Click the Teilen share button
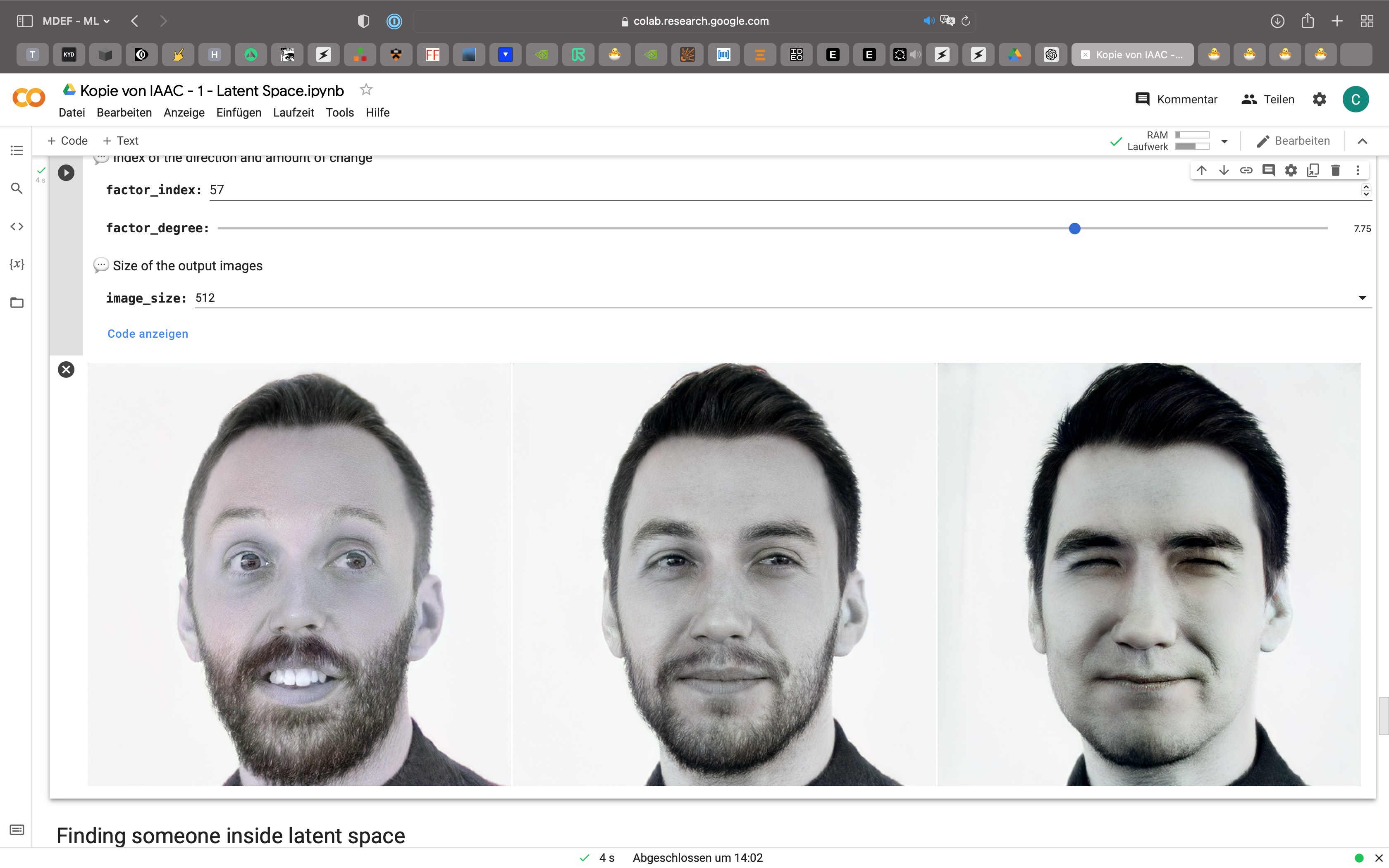1389x868 pixels. (x=1268, y=99)
